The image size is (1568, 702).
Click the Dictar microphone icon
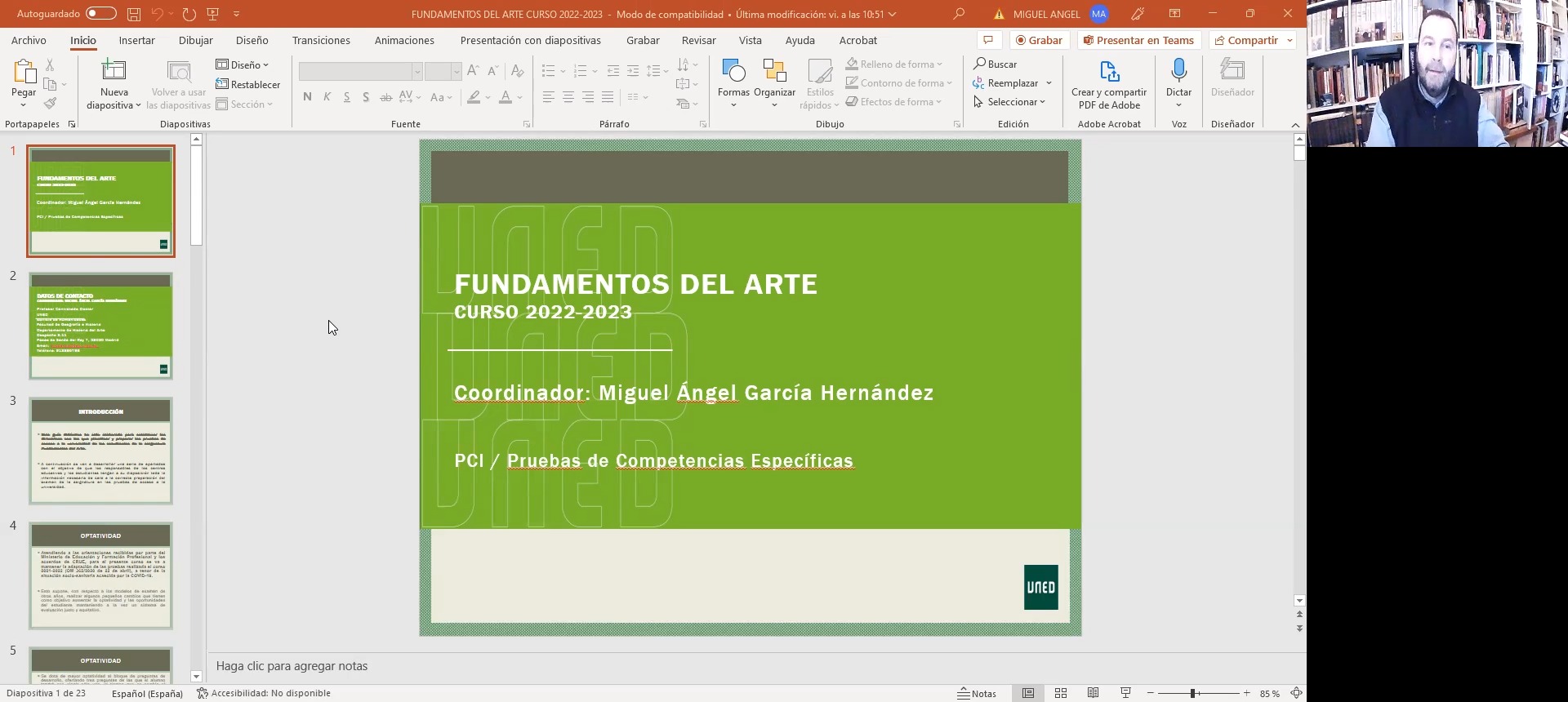click(x=1178, y=71)
